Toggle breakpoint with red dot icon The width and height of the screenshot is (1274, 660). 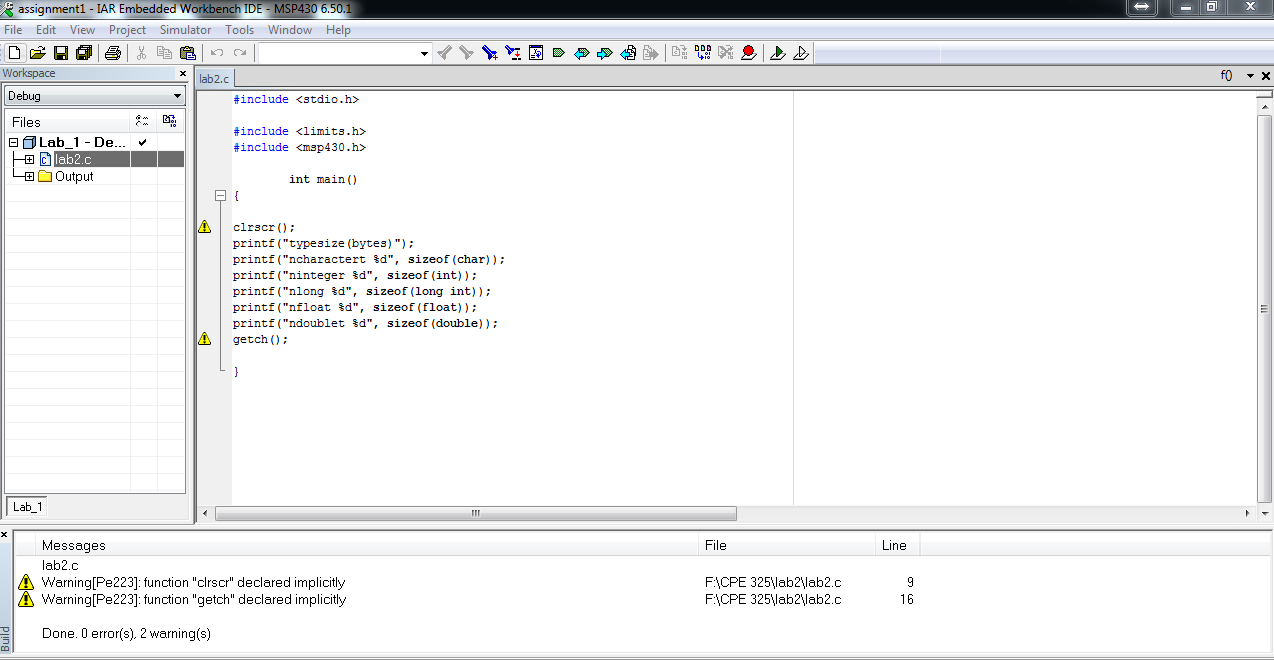coord(749,53)
